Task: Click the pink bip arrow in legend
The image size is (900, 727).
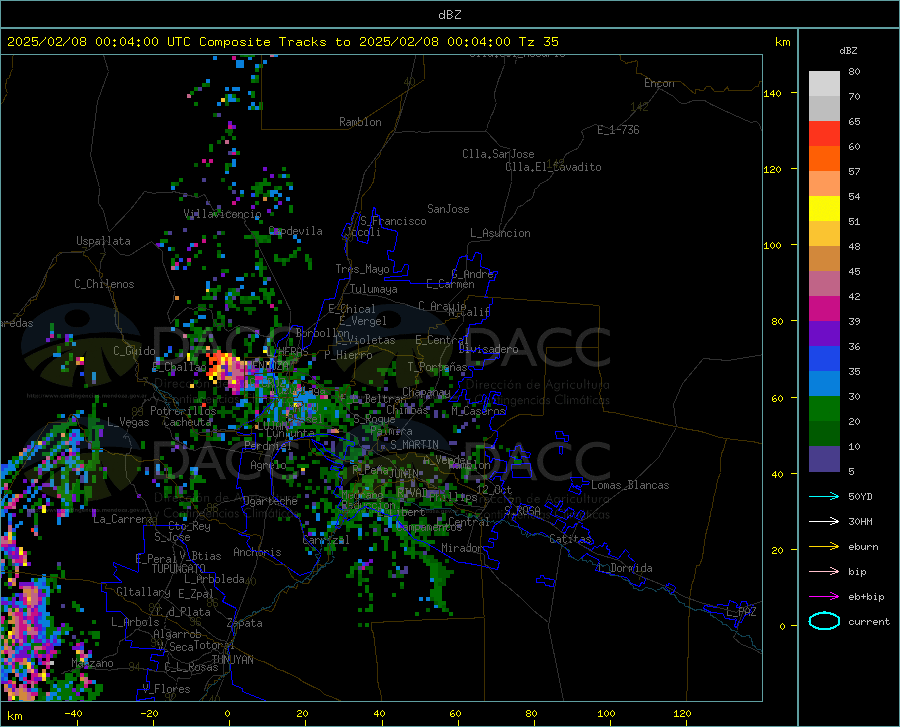Action: (824, 572)
